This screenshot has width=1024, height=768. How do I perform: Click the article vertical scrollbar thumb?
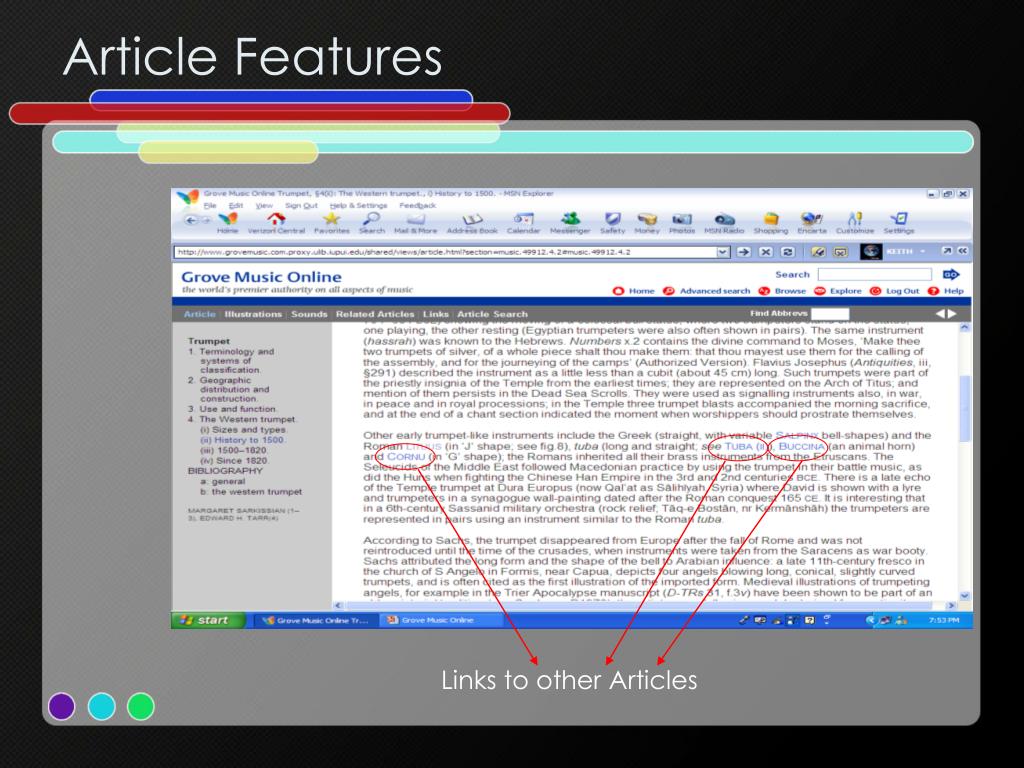pos(965,408)
